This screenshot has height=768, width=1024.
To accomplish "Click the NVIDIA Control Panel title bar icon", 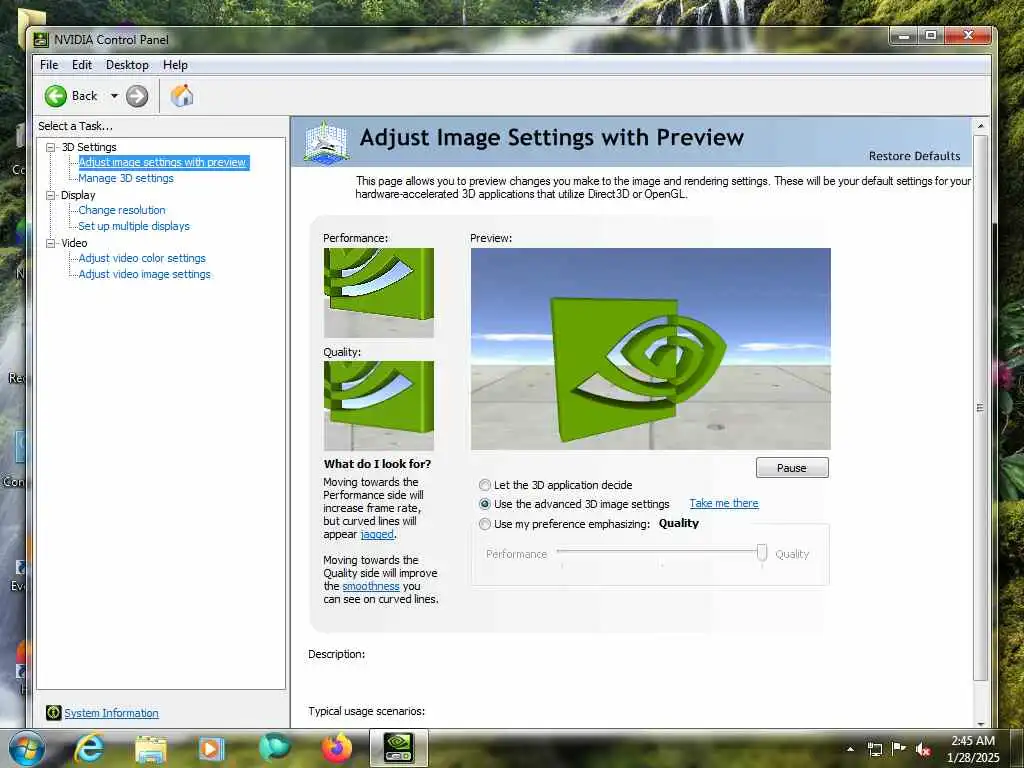I will 40,40.
